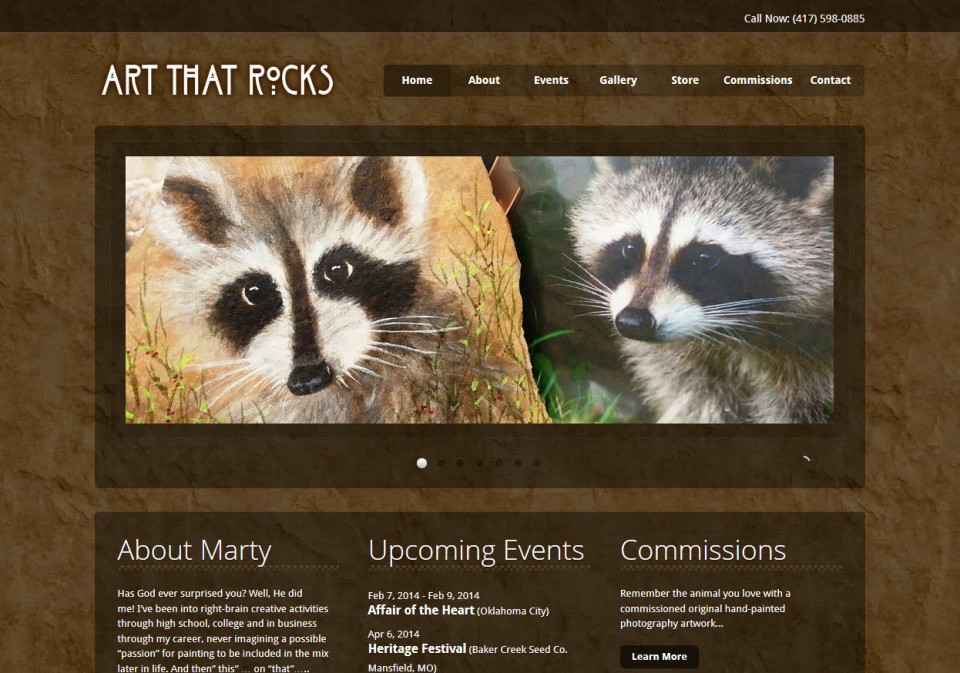
Task: Select the fourth slideshow dot
Action: pyautogui.click(x=479, y=463)
